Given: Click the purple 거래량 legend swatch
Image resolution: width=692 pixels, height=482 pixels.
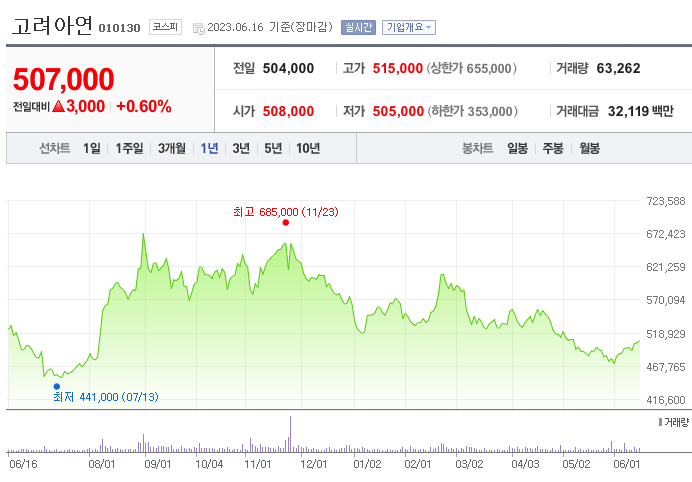Looking at the screenshot, I should (x=660, y=422).
